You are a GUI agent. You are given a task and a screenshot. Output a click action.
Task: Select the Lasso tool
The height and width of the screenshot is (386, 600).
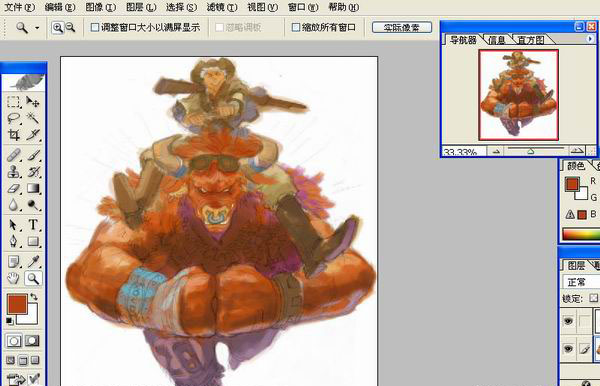pos(13,118)
